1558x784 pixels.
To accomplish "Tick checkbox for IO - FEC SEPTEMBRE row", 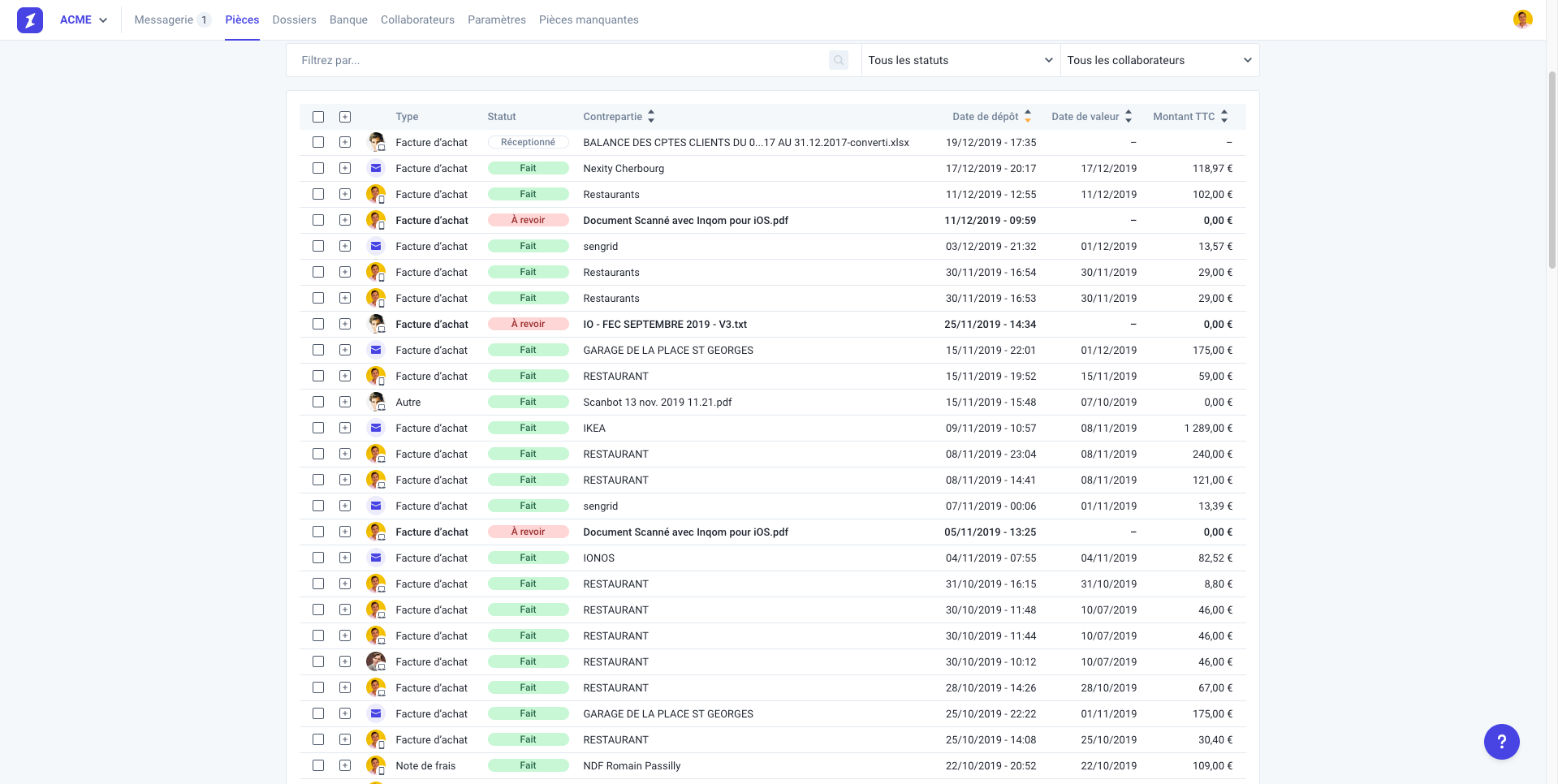I will (x=318, y=324).
